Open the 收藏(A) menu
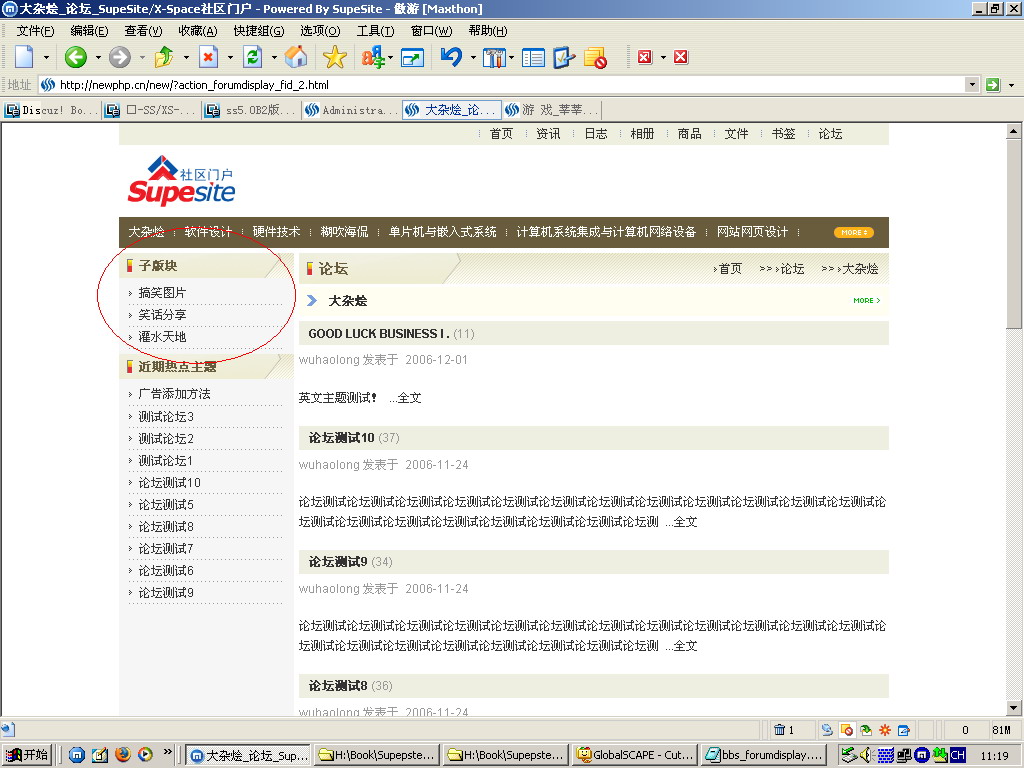Screen dimensions: 1024x768 [x=197, y=31]
